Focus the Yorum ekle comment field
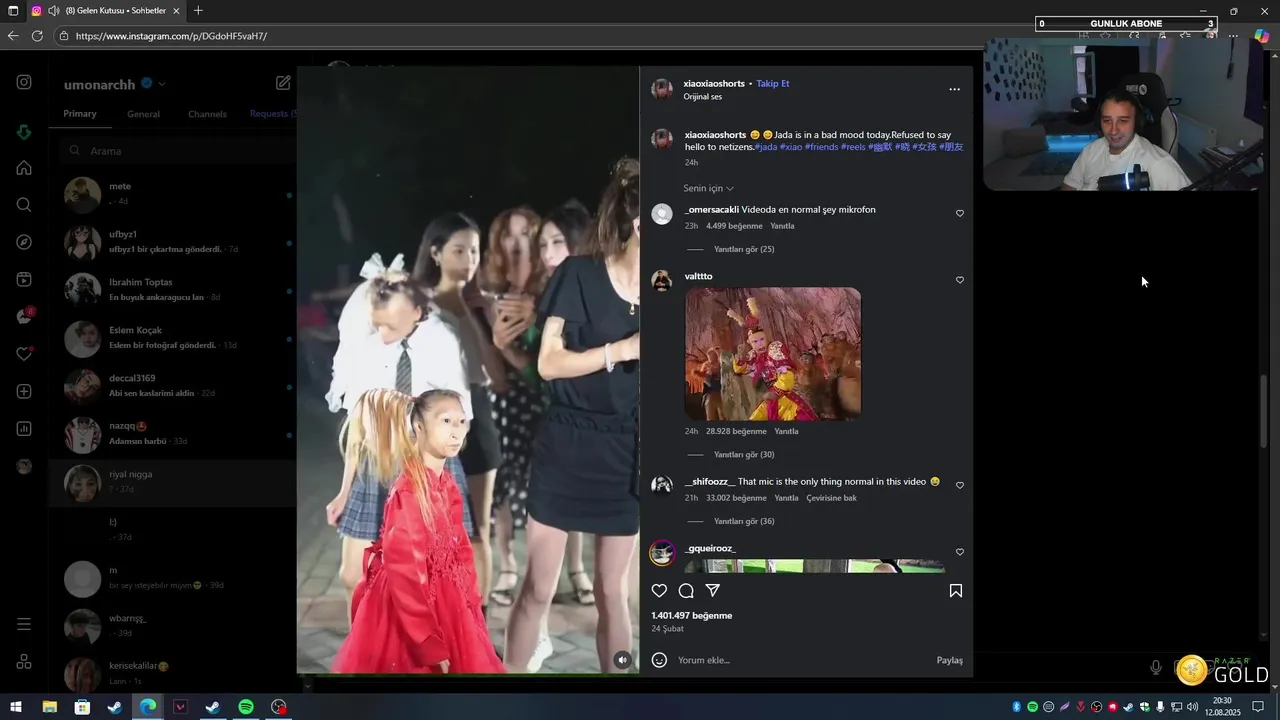Viewport: 1280px width, 720px height. pyautogui.click(x=800, y=660)
